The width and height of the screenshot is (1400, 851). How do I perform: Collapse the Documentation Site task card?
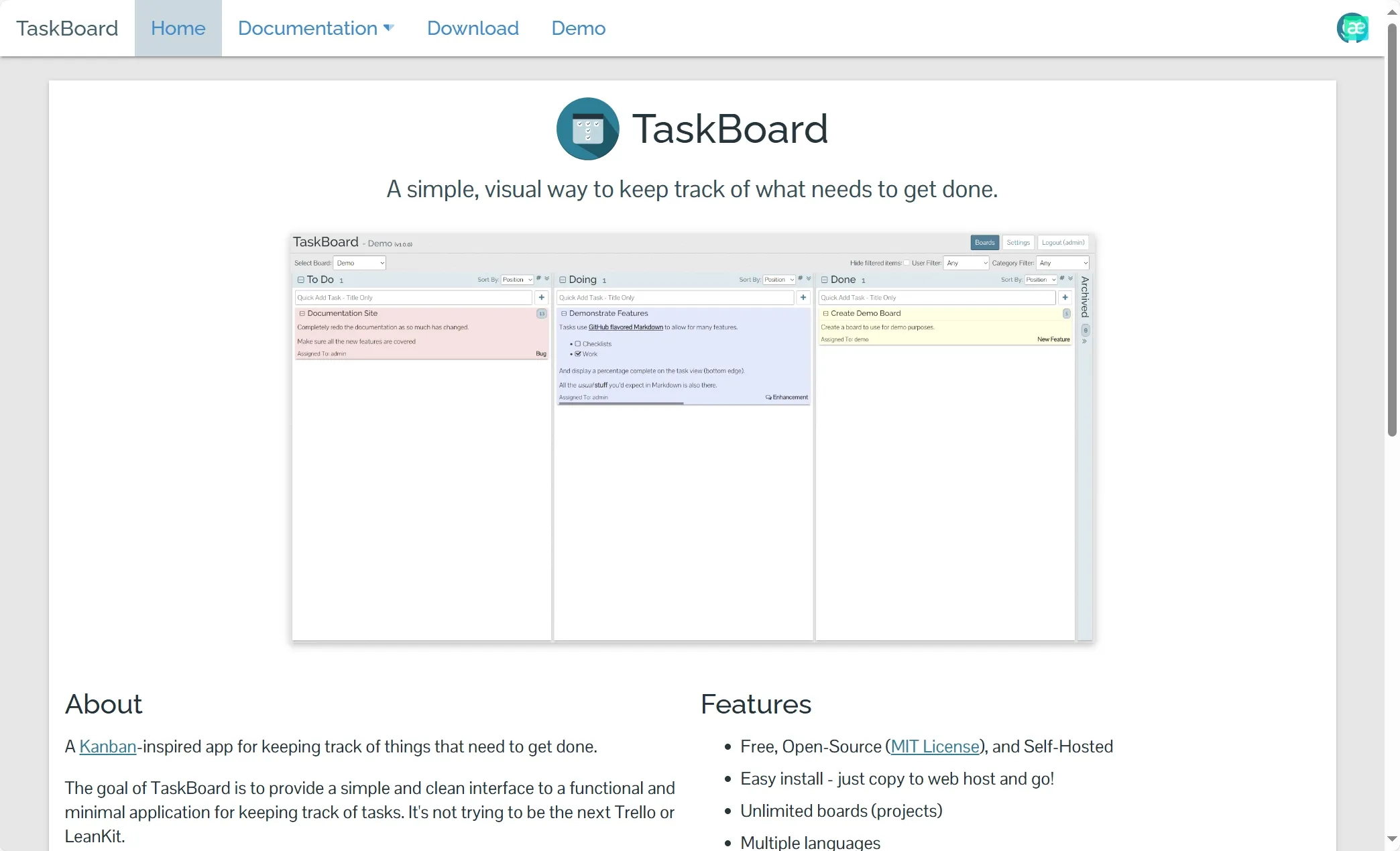pos(302,313)
